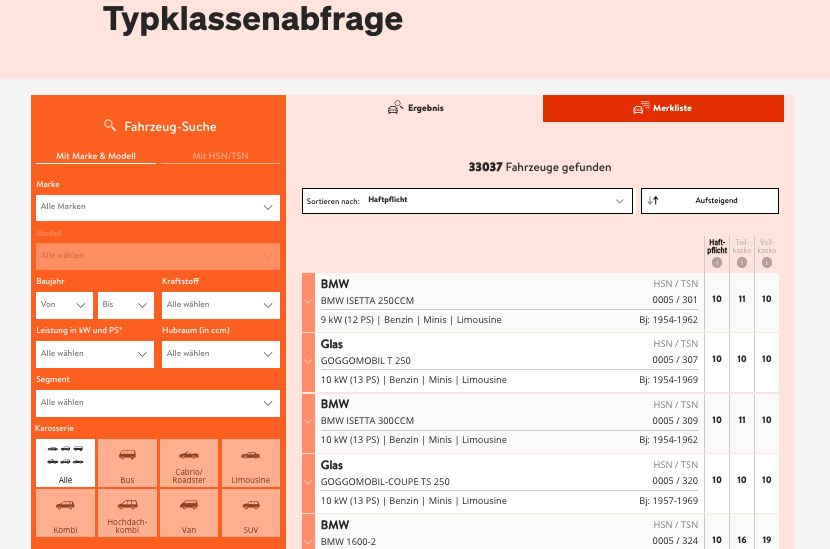Image resolution: width=830 pixels, height=549 pixels.
Task: Select the Hochdachkombi body type
Action: coord(127,513)
